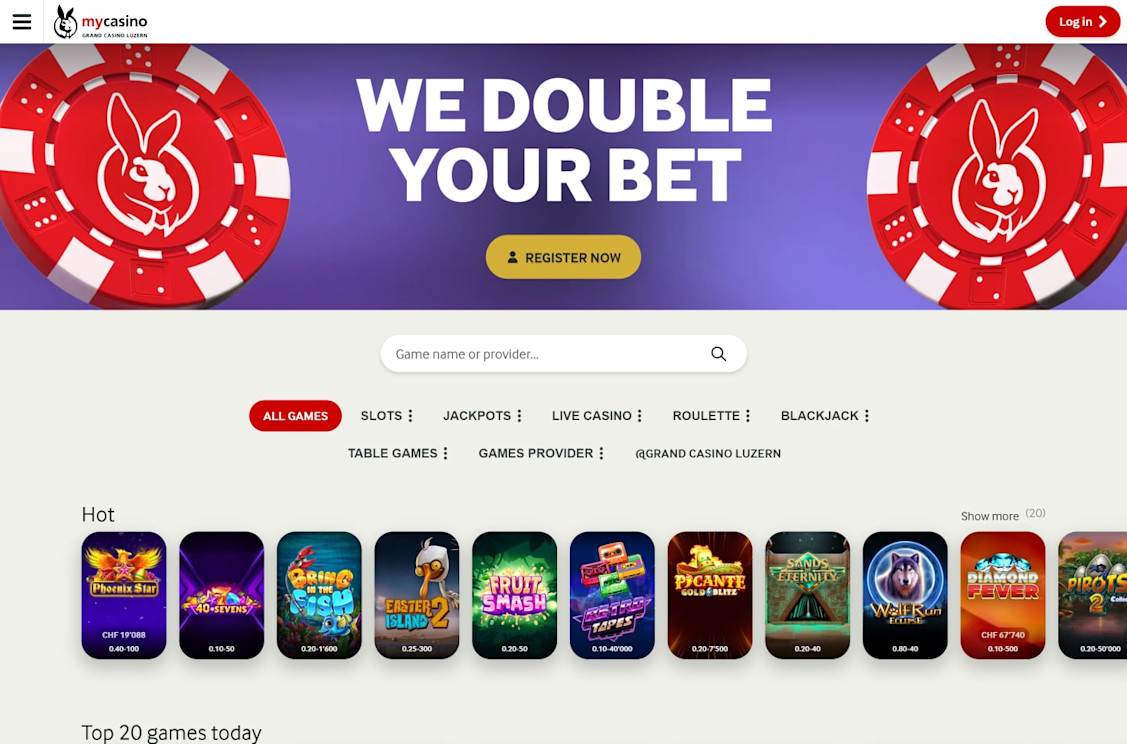The image size is (1127, 744).
Task: Select the All Games tab
Action: pyautogui.click(x=295, y=415)
